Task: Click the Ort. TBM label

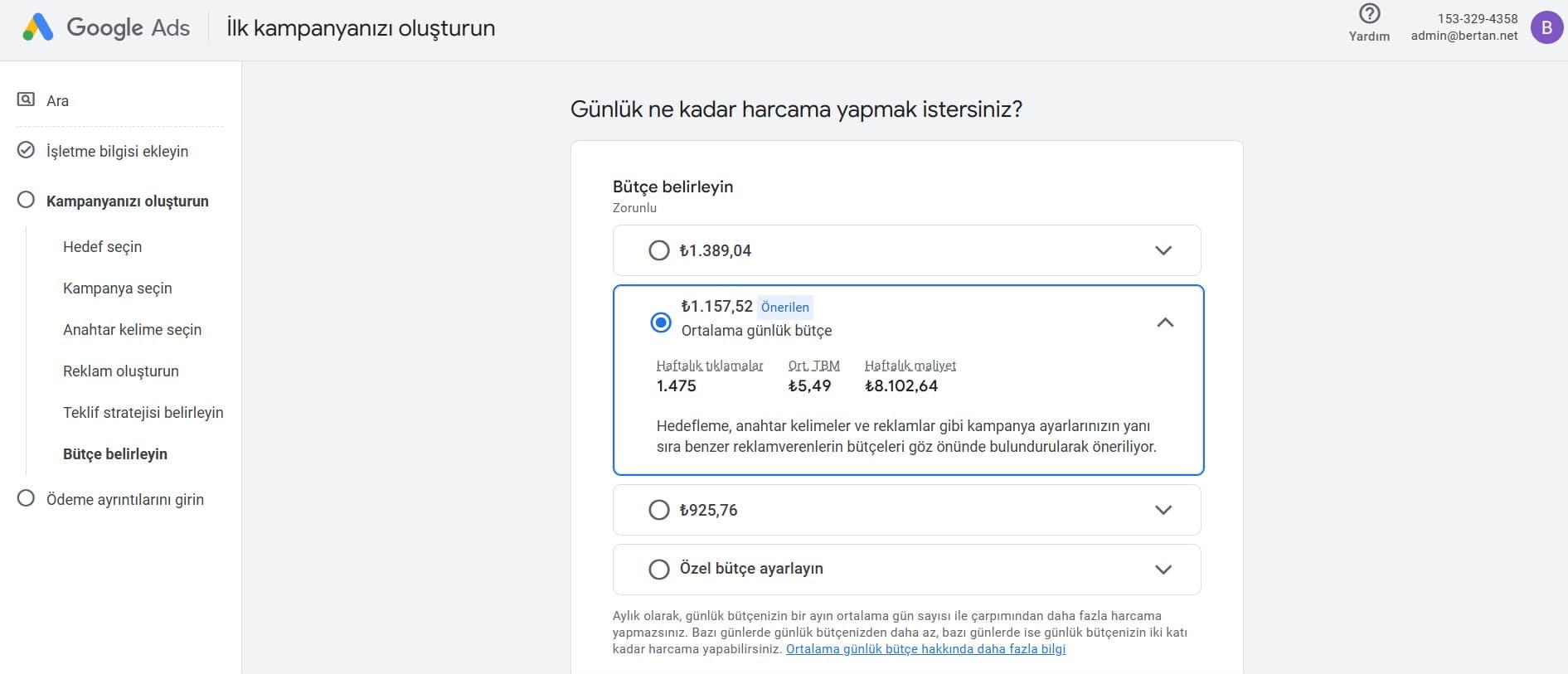Action: tap(814, 366)
